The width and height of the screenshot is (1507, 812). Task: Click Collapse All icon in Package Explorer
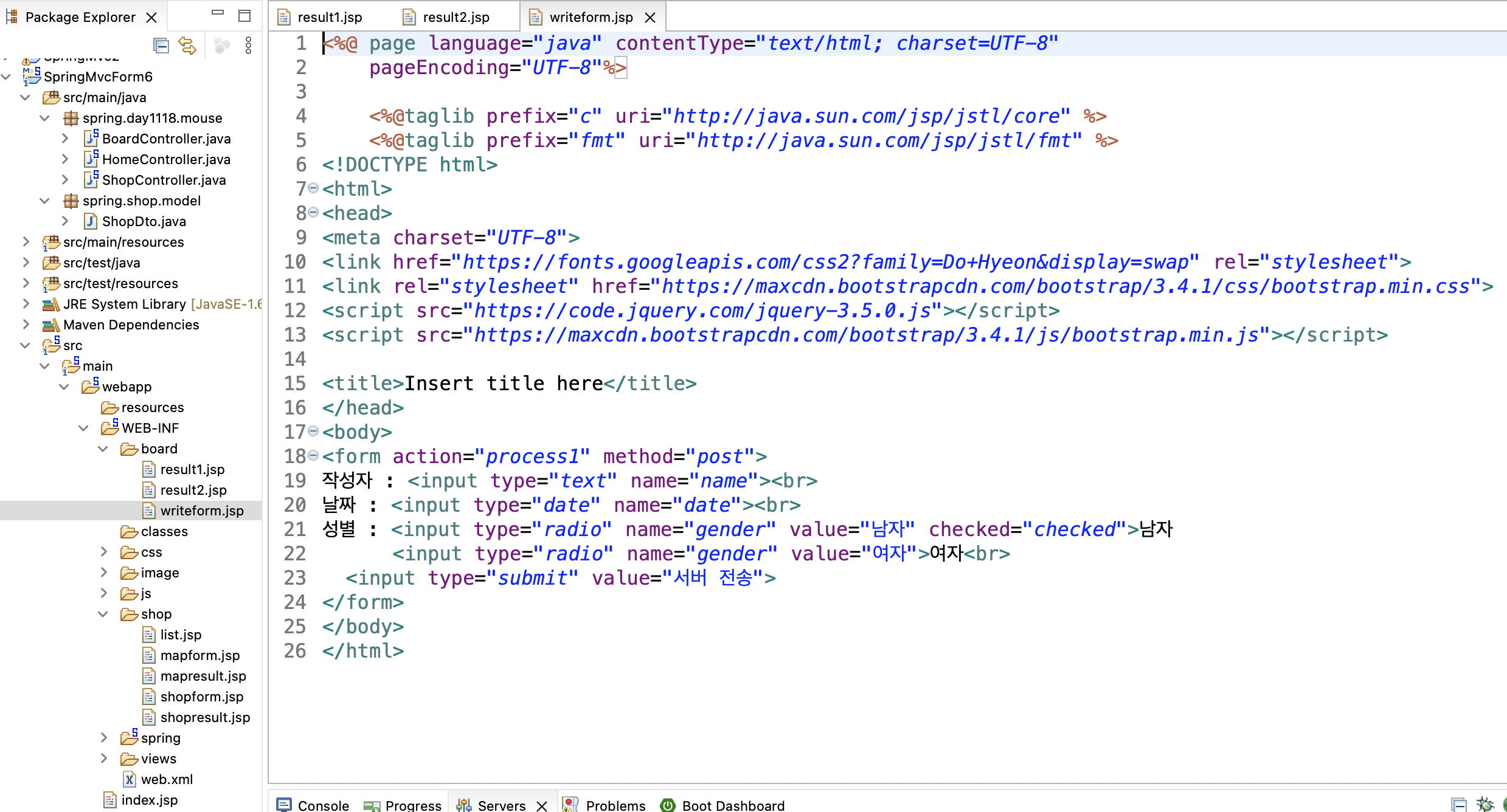click(161, 46)
